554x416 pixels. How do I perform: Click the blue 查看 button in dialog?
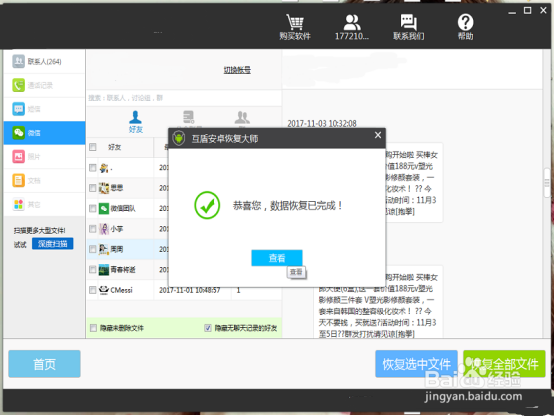click(x=277, y=258)
